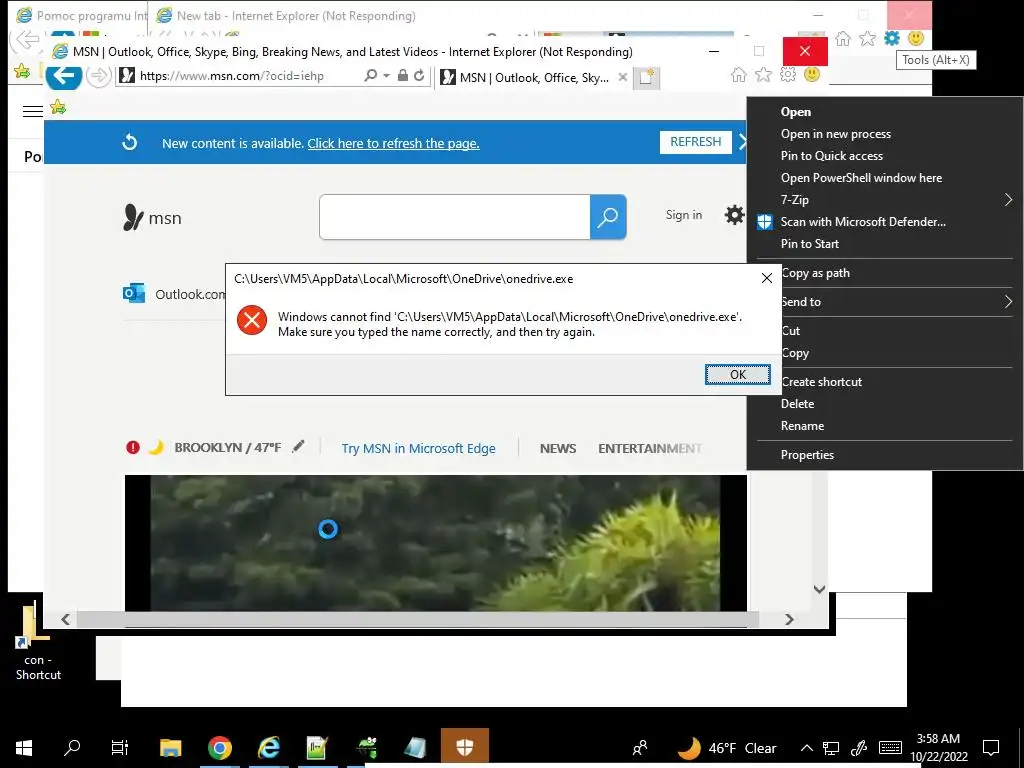Click the refresh icon in address bar

pyautogui.click(x=419, y=76)
